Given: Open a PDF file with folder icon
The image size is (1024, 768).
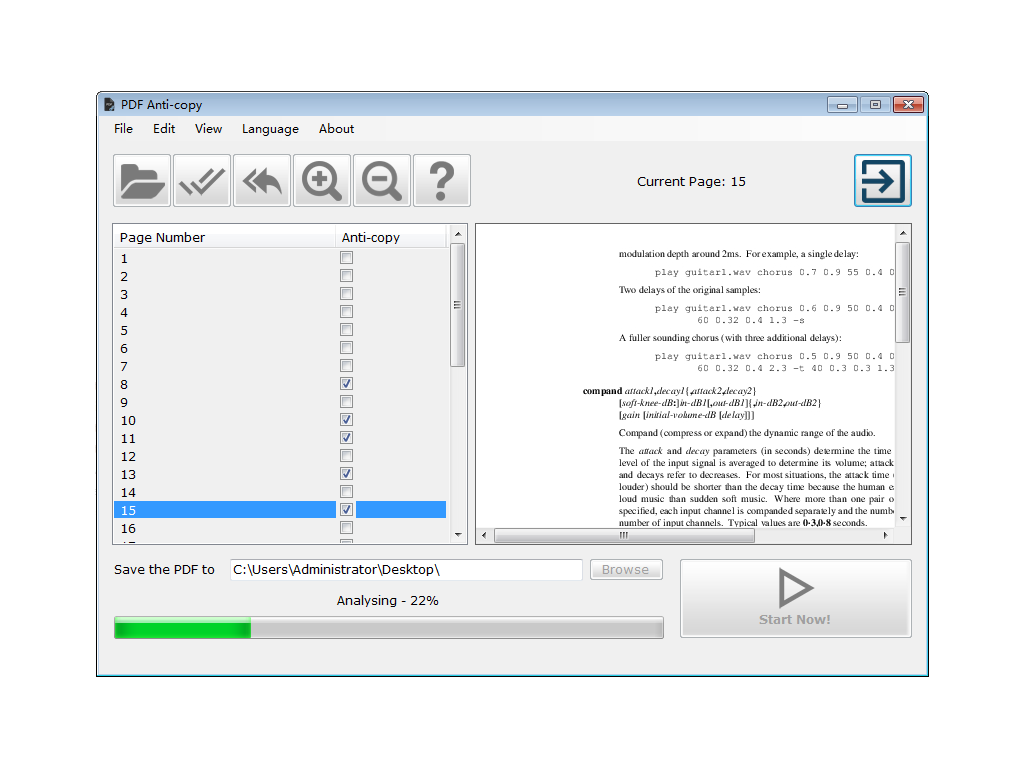Looking at the screenshot, I should (142, 181).
